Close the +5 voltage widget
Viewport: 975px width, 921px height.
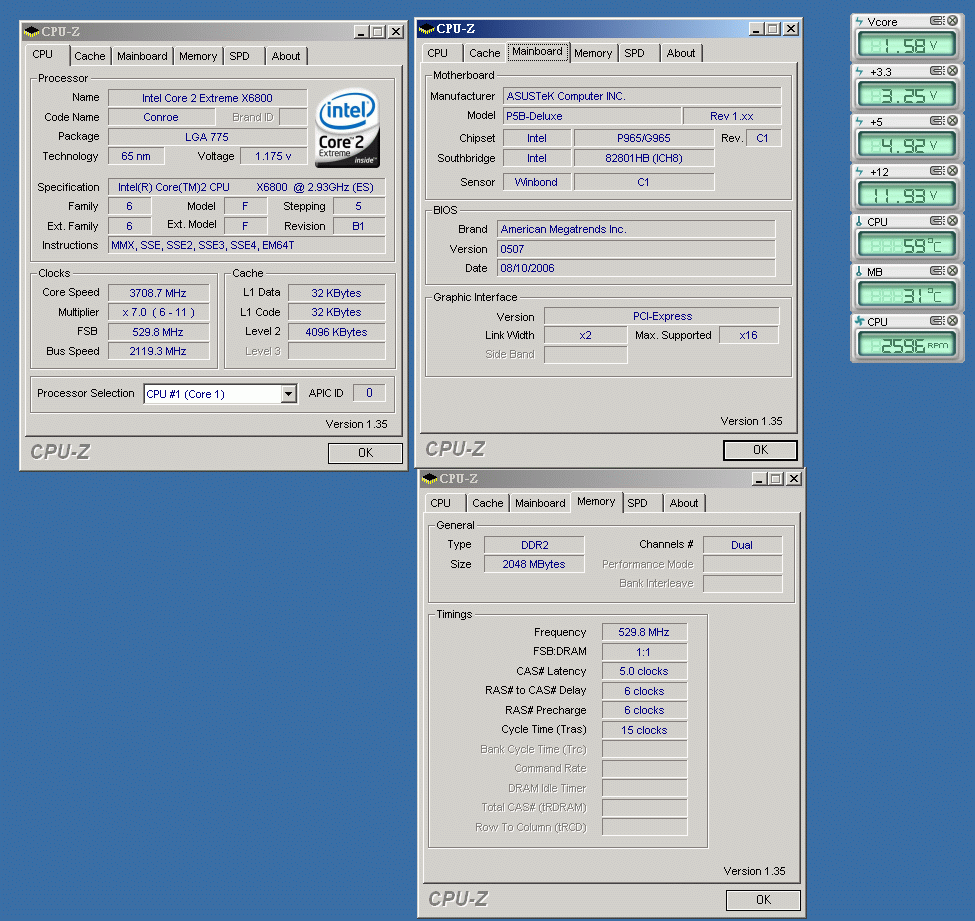coord(953,121)
